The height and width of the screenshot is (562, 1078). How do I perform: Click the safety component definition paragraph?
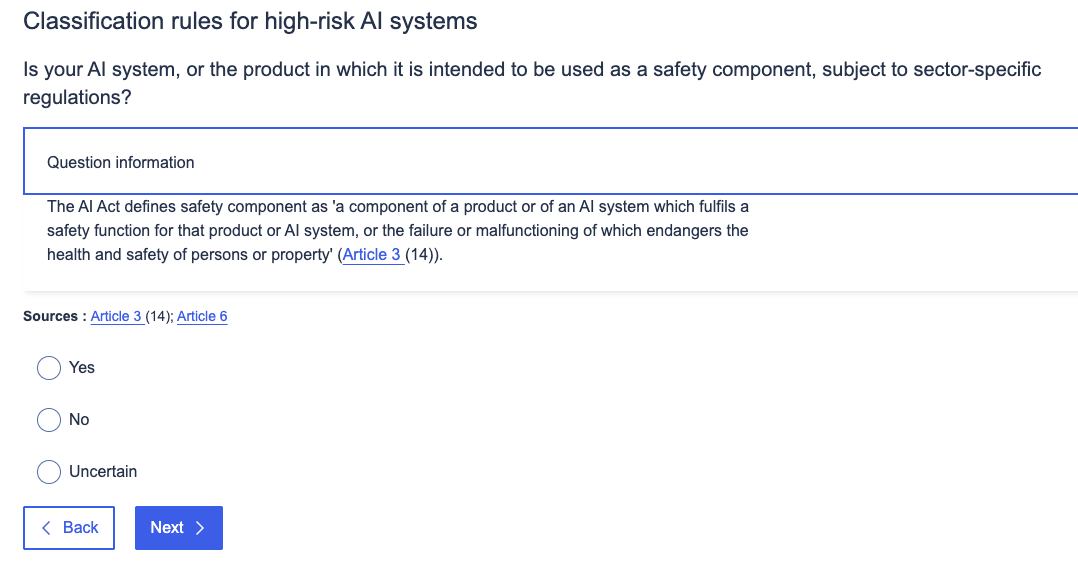(x=398, y=231)
